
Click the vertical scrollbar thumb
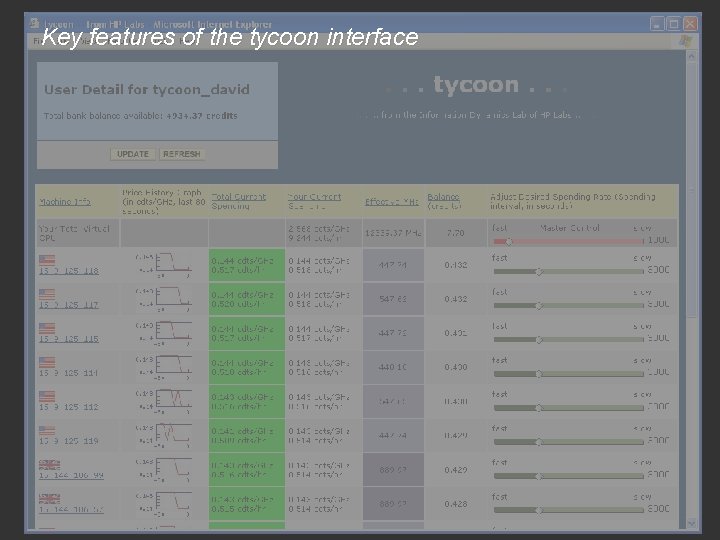click(692, 189)
